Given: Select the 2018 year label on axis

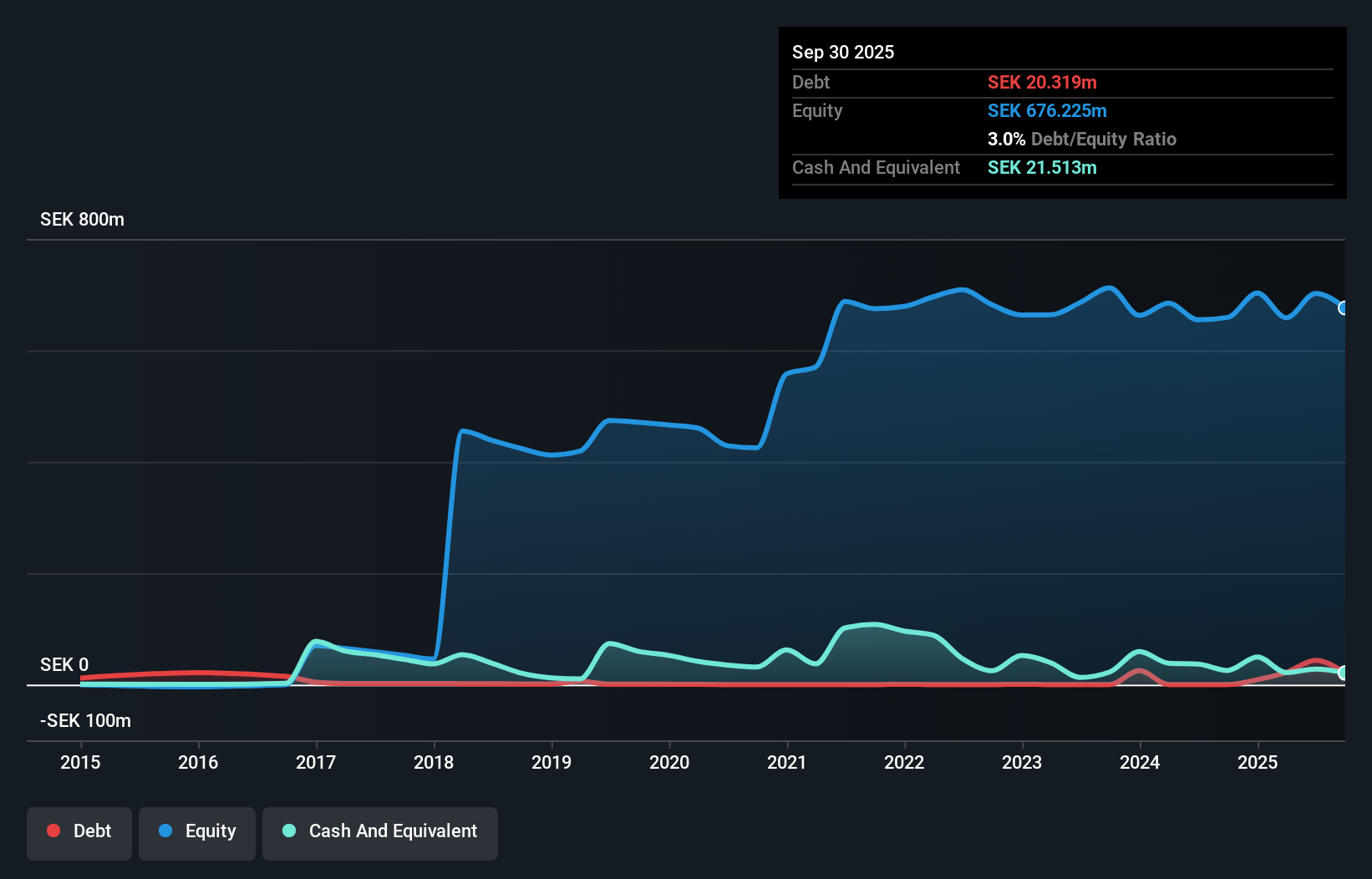Looking at the screenshot, I should 433,762.
